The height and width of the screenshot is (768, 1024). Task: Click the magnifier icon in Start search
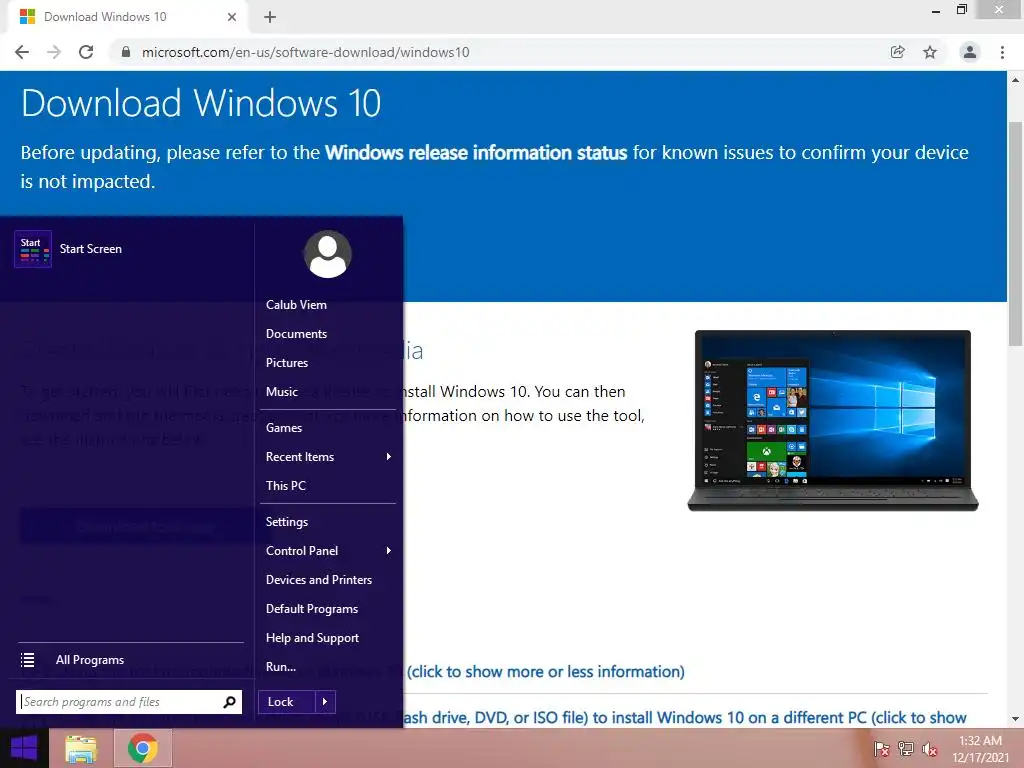click(x=229, y=702)
